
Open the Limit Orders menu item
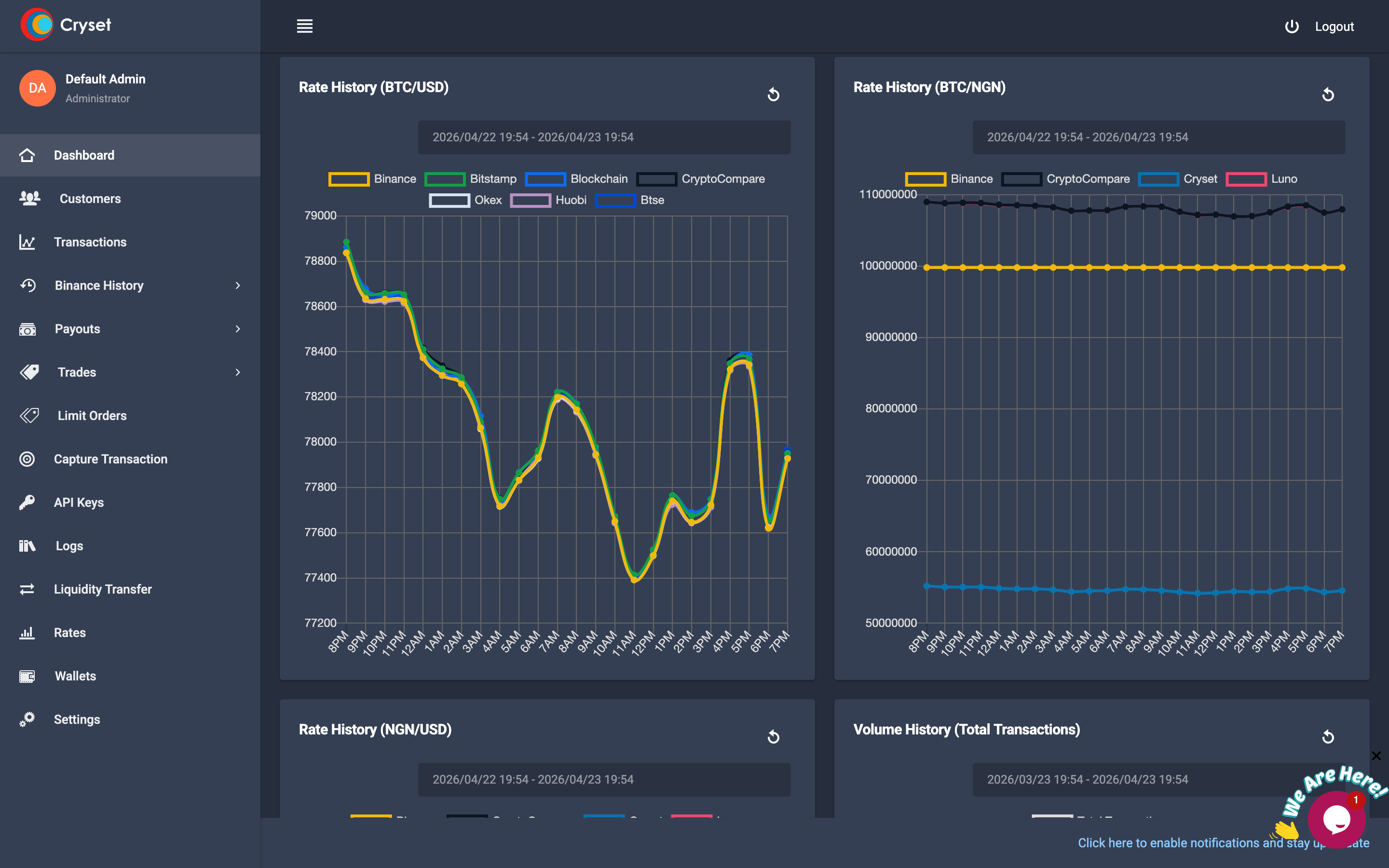pos(130,416)
